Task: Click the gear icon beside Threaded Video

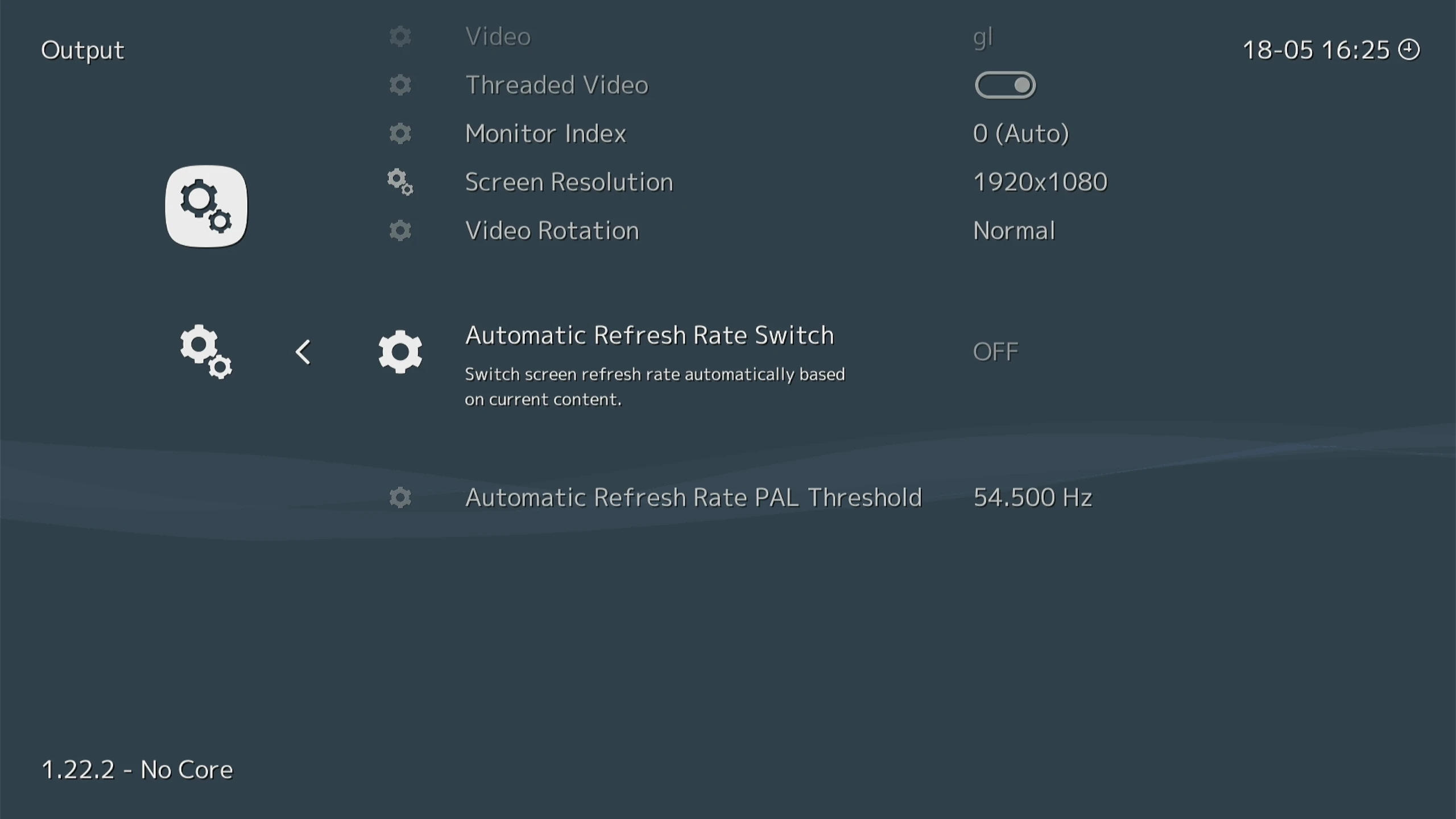Action: [x=400, y=85]
